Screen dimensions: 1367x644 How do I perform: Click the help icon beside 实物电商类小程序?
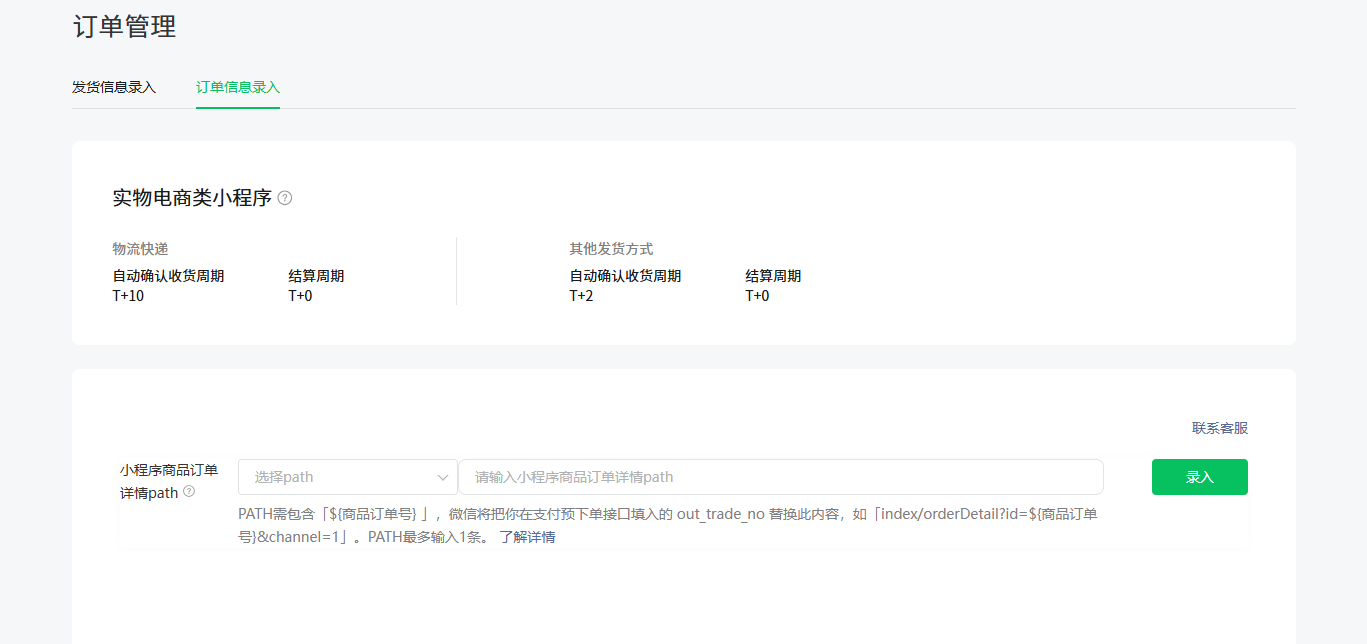pyautogui.click(x=285, y=198)
